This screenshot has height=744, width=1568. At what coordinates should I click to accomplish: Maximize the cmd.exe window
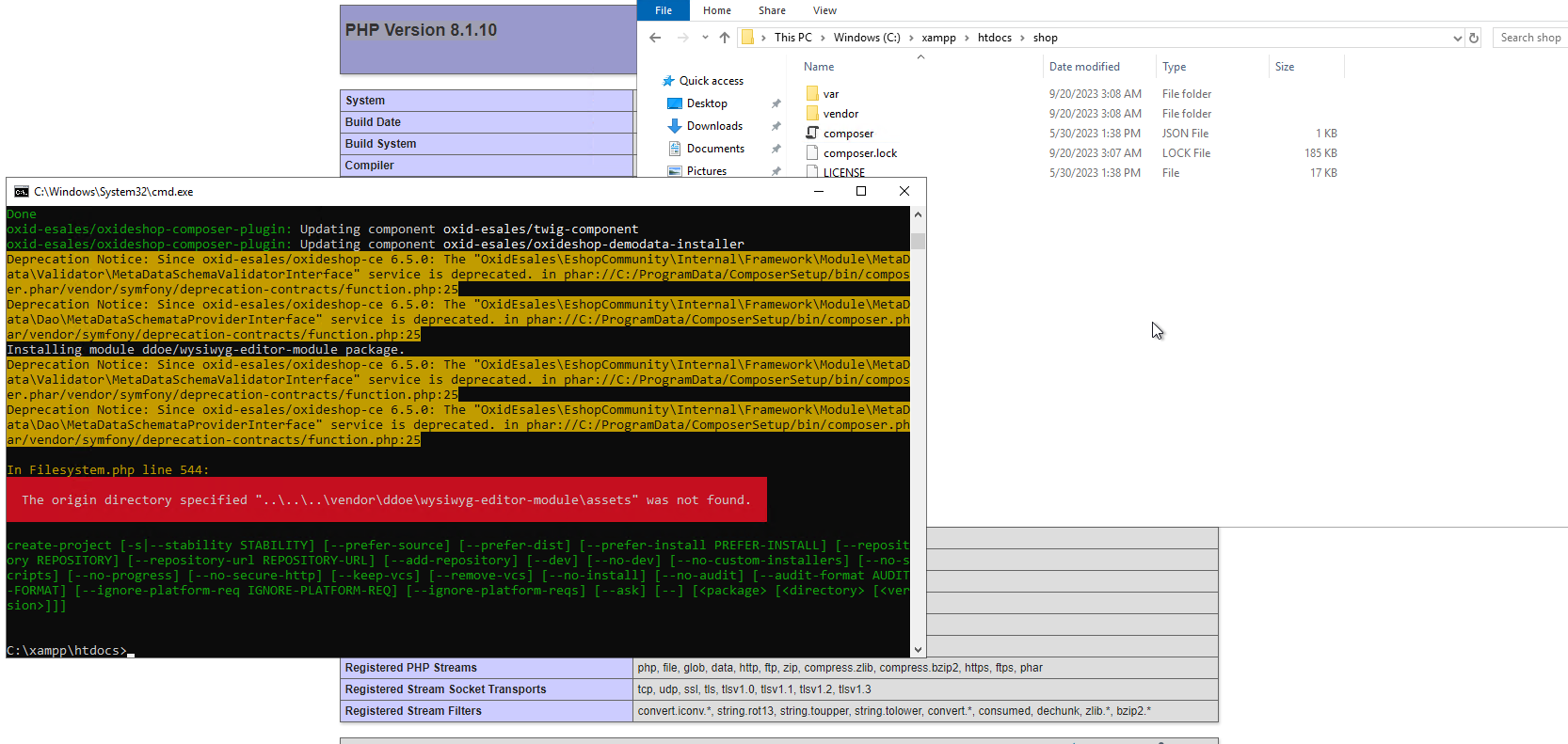click(x=860, y=191)
